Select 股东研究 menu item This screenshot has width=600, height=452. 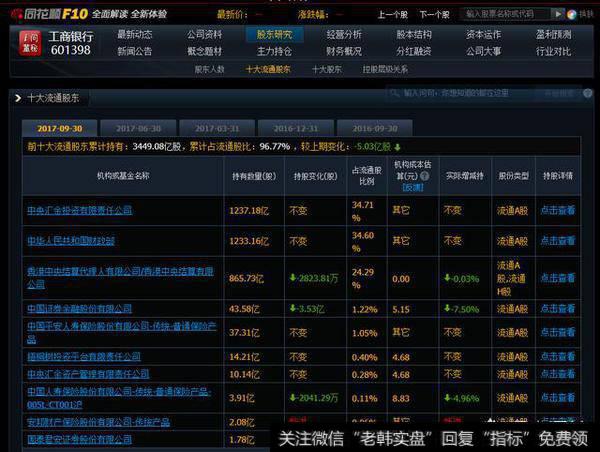274,35
